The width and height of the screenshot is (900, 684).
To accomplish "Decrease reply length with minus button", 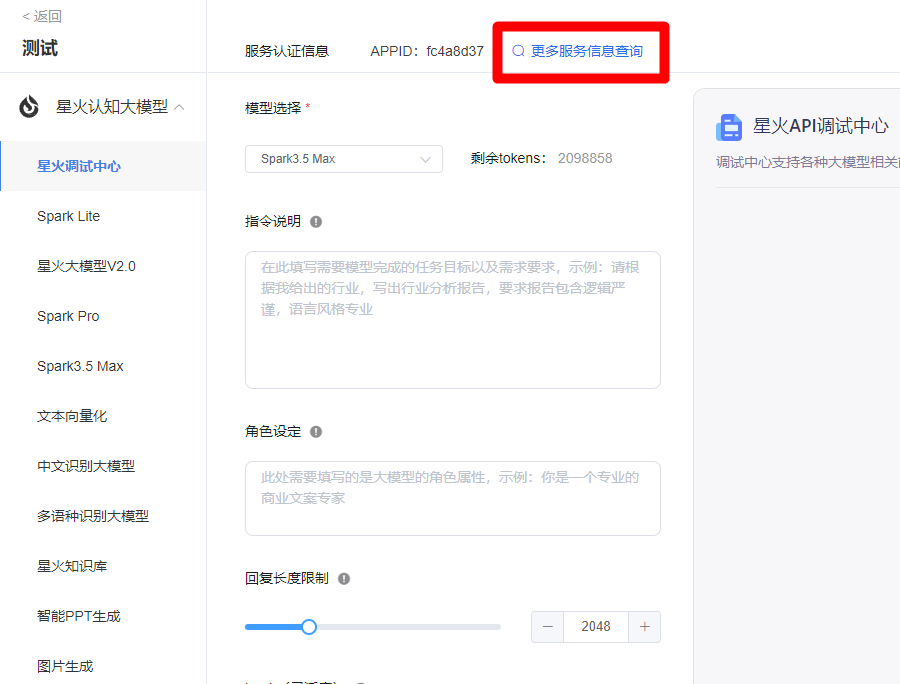I will click(548, 627).
